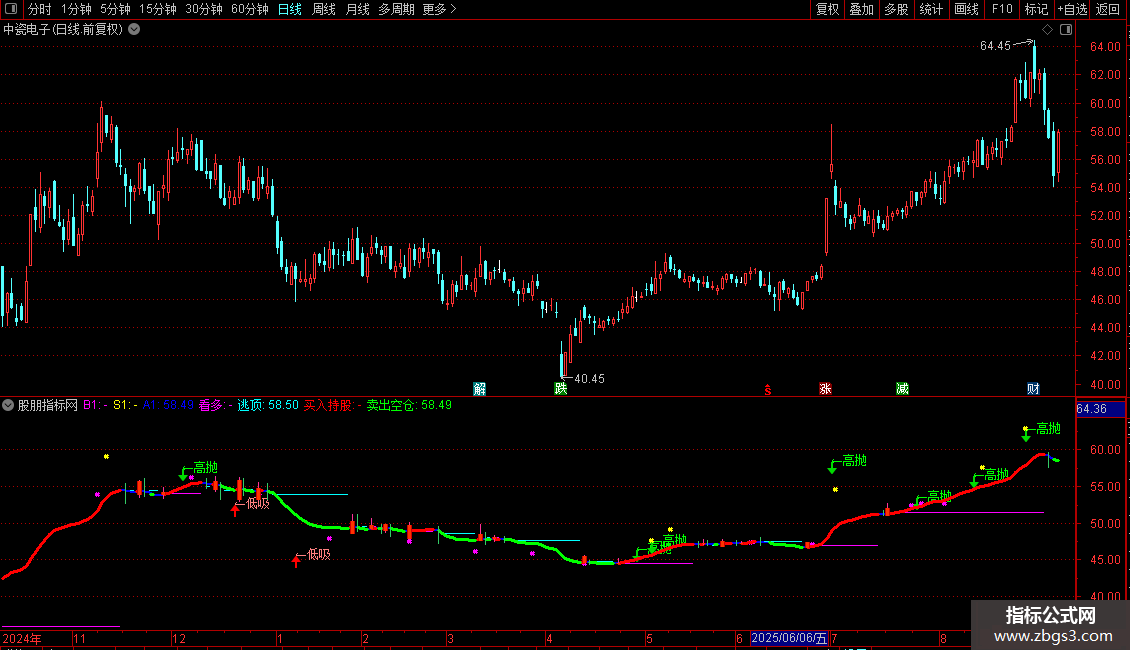The width and height of the screenshot is (1130, 650).
Task: Click the 逃顶: 58.50 indicator value
Action: point(267,405)
